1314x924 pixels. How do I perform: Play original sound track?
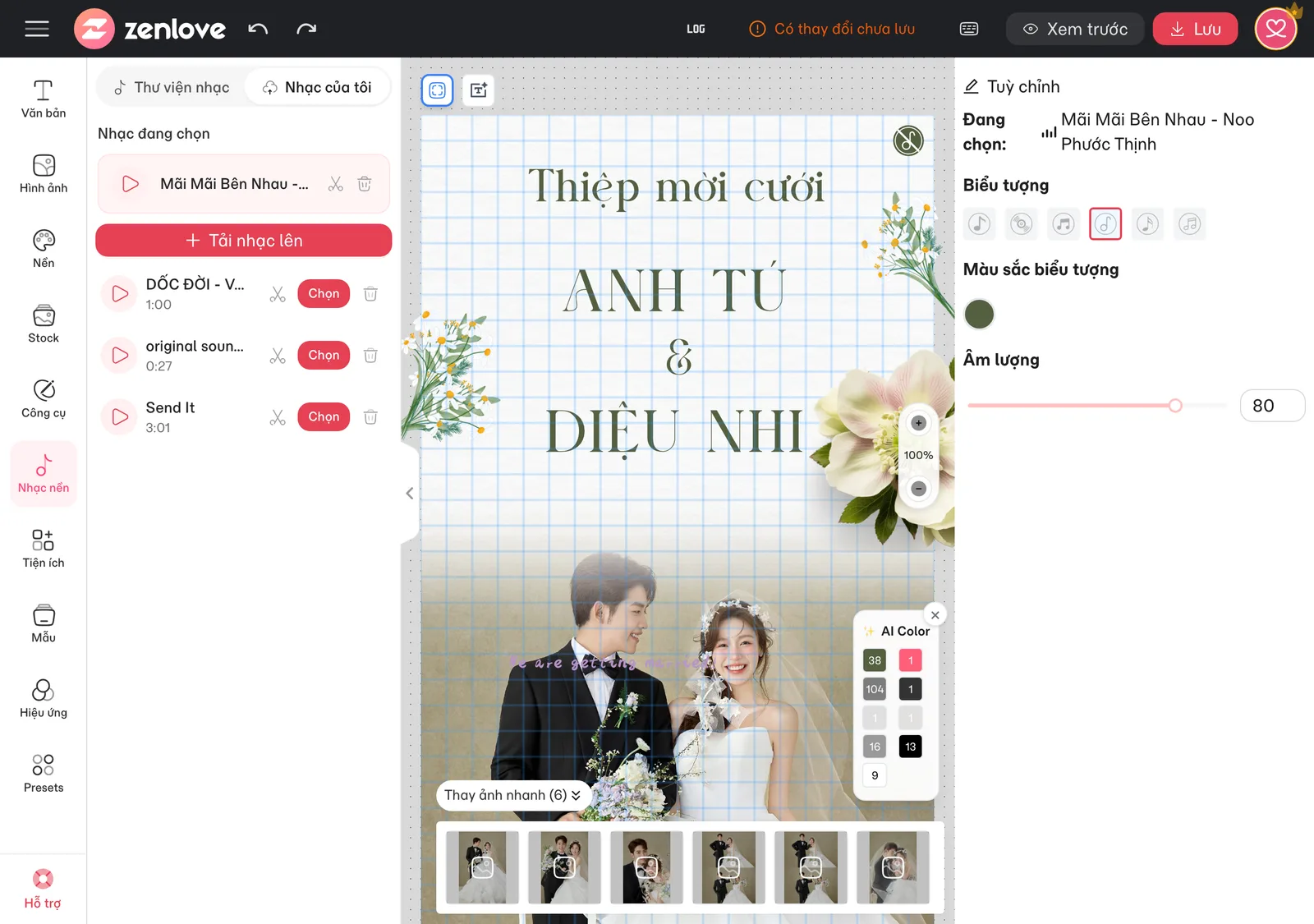120,355
